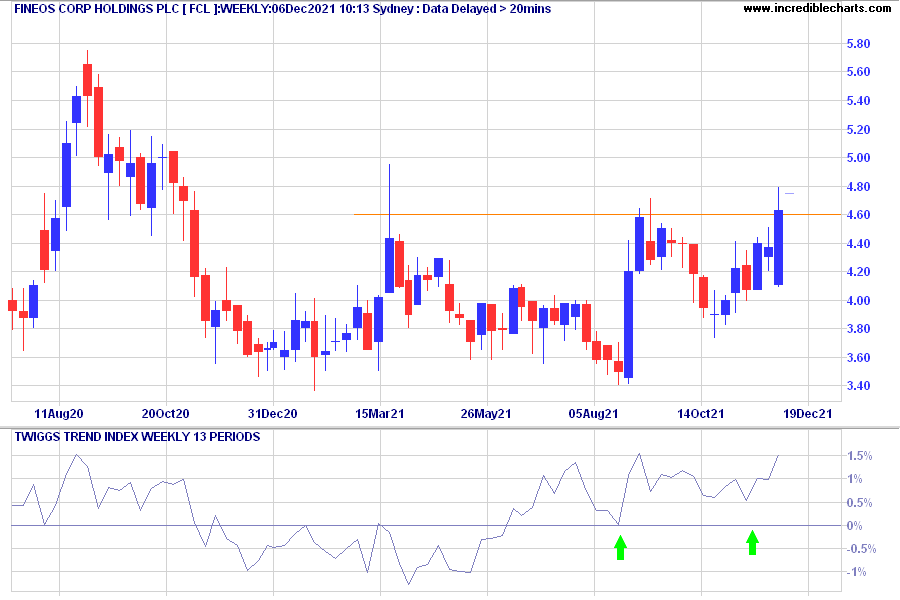Click the chart title FINEOS CORP HOLDINGS PLC
900x600 pixels.
coord(96,9)
